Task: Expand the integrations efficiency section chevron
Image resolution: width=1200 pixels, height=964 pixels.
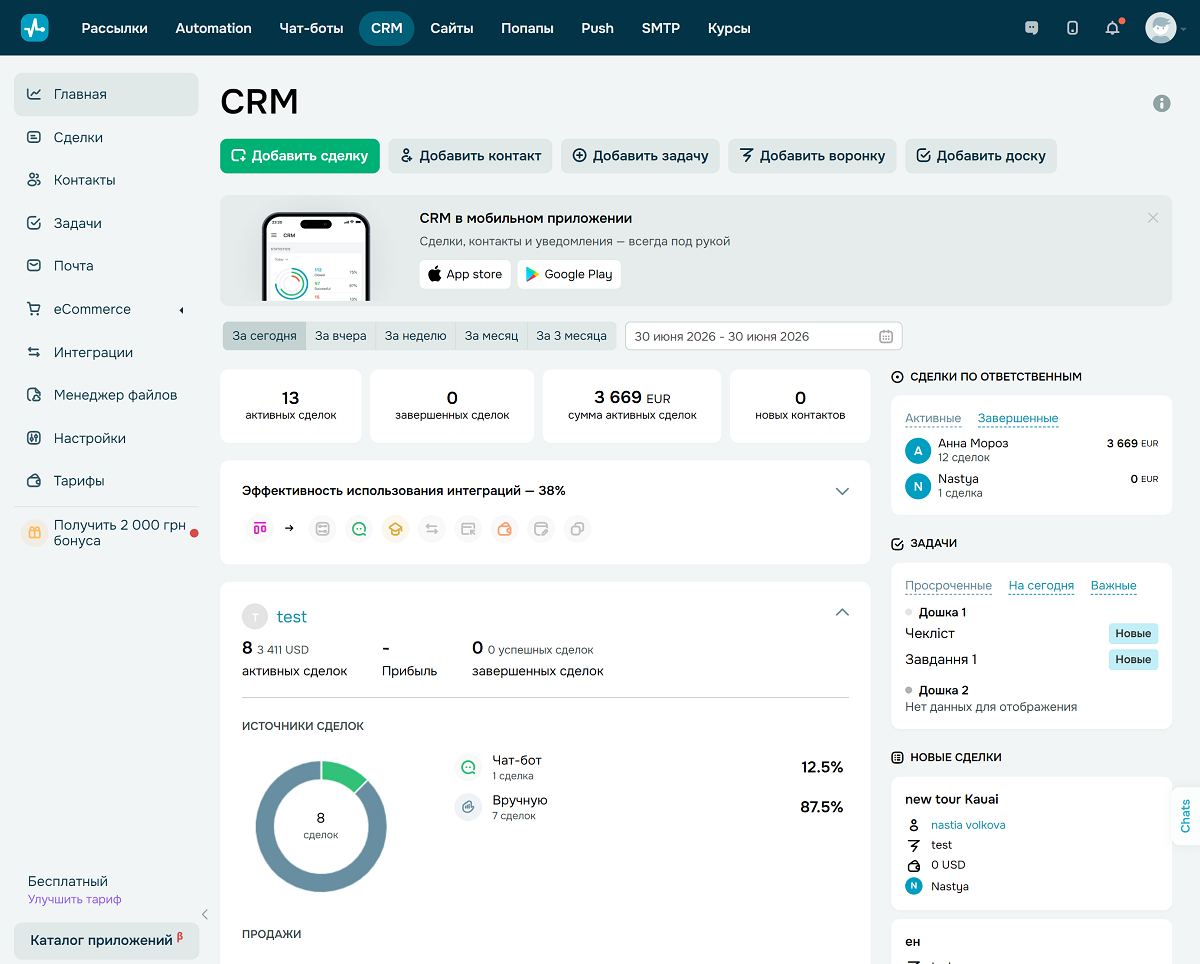Action: (842, 491)
